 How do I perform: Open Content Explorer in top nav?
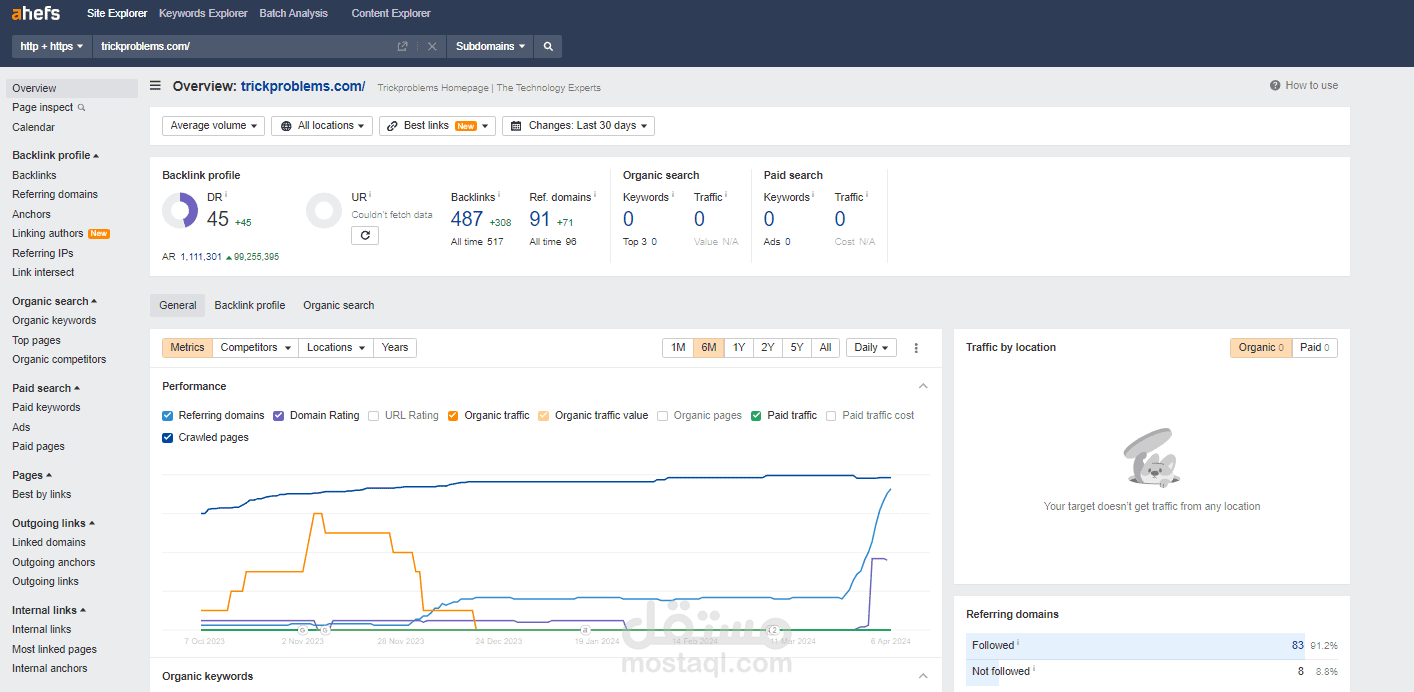(391, 13)
